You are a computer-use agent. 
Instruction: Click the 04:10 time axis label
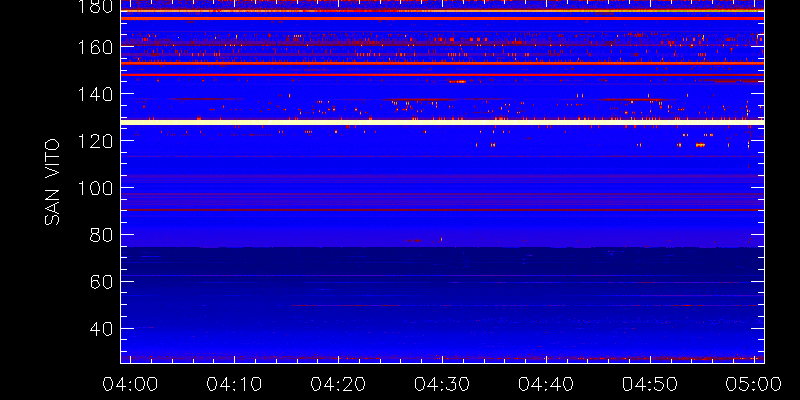click(x=234, y=384)
